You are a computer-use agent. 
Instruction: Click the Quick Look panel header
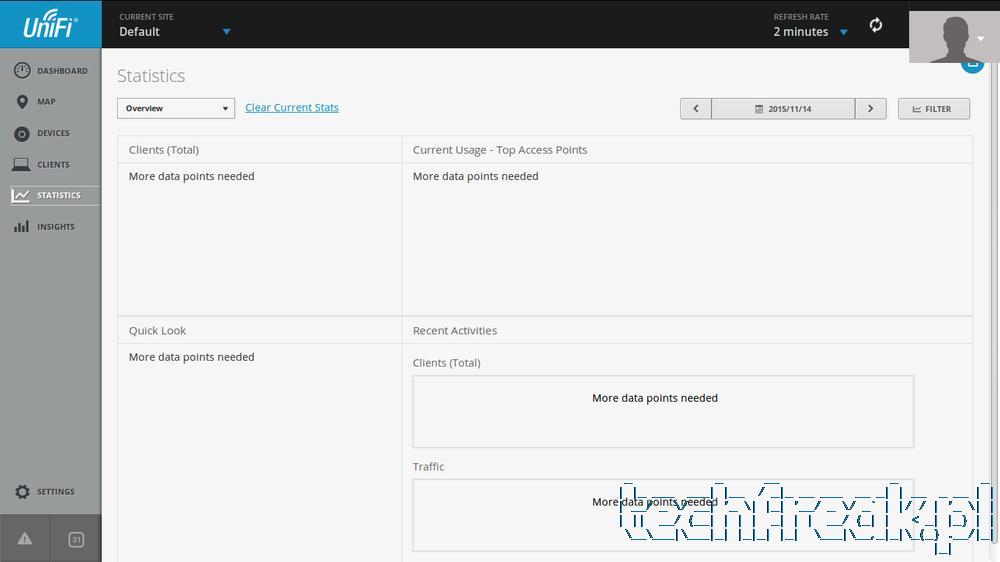[158, 330]
